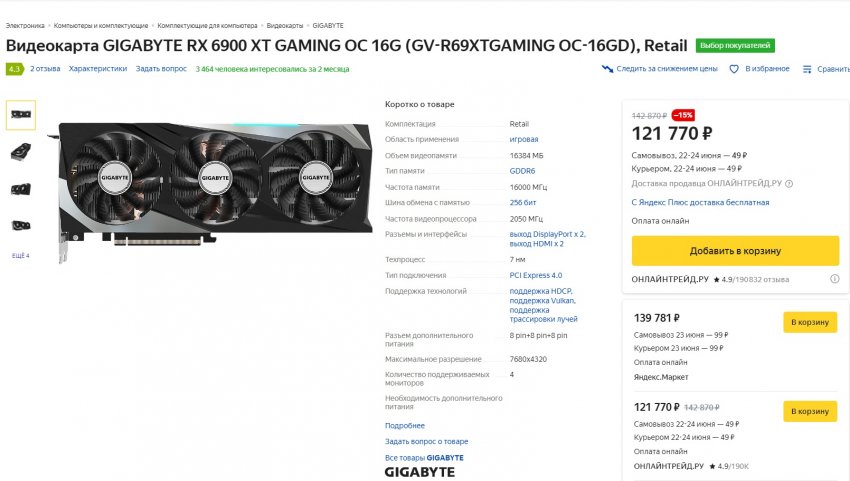This screenshot has width=850, height=481.
Task: Open the Характеристики tab link
Action: click(98, 69)
